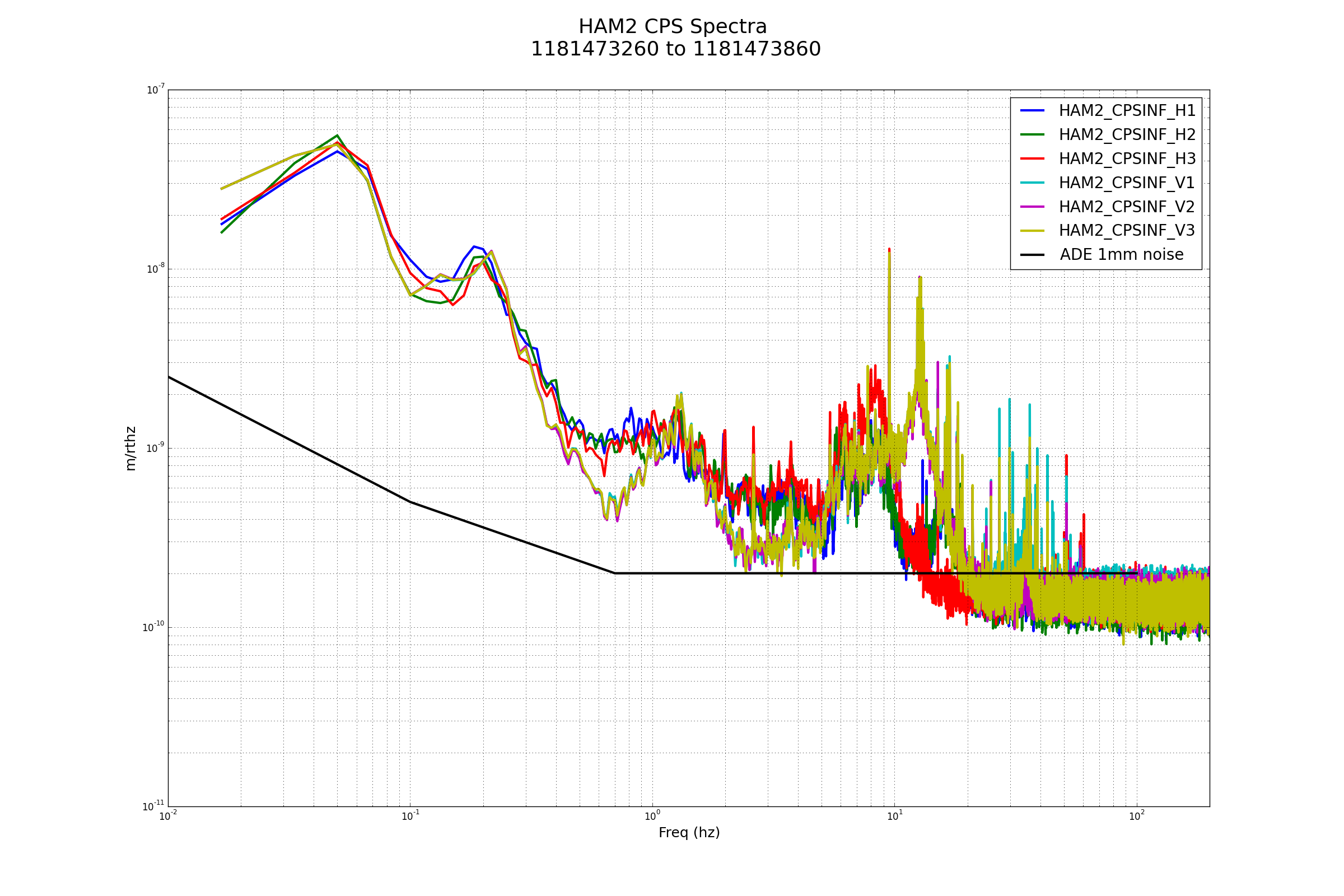Viewport: 1344px width, 896px height.
Task: Select the HAM2_CPSINF_V2 legend label
Action: coord(1126,207)
